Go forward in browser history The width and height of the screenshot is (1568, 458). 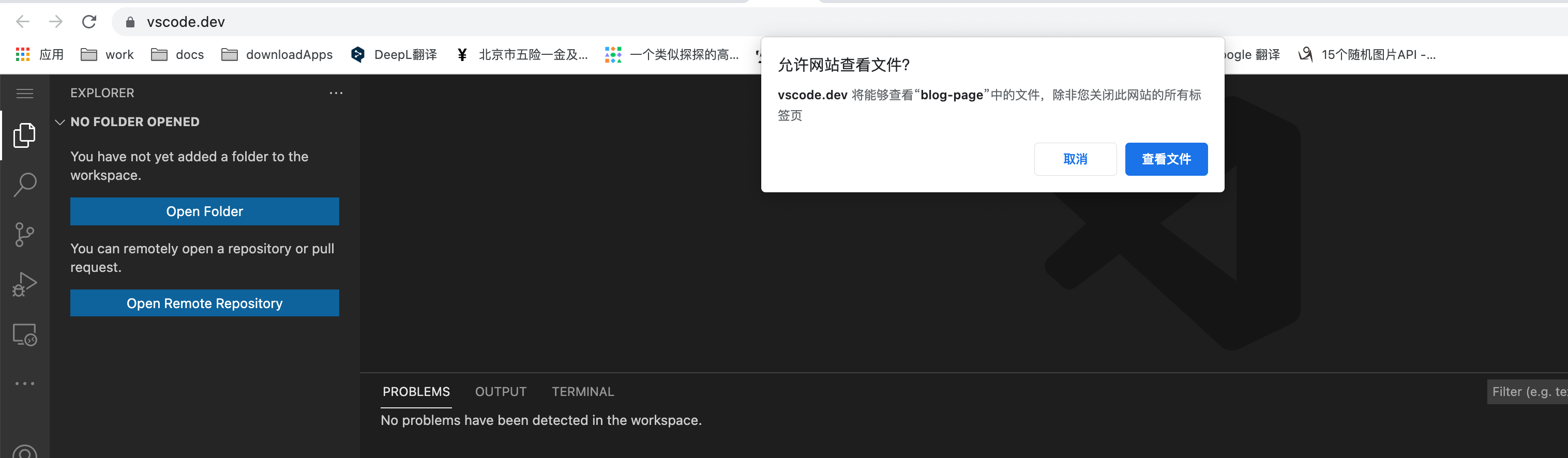coord(56,22)
